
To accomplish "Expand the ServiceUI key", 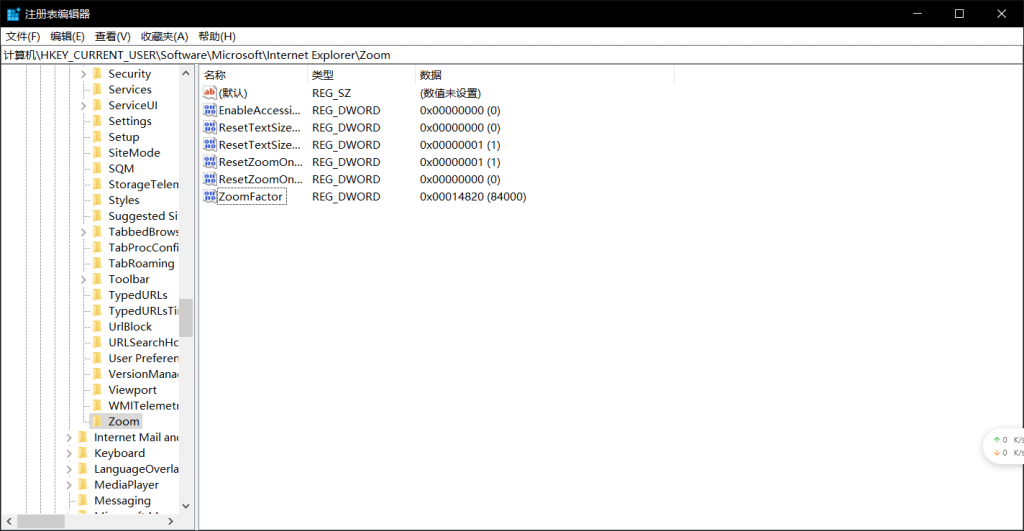I will [x=84, y=105].
